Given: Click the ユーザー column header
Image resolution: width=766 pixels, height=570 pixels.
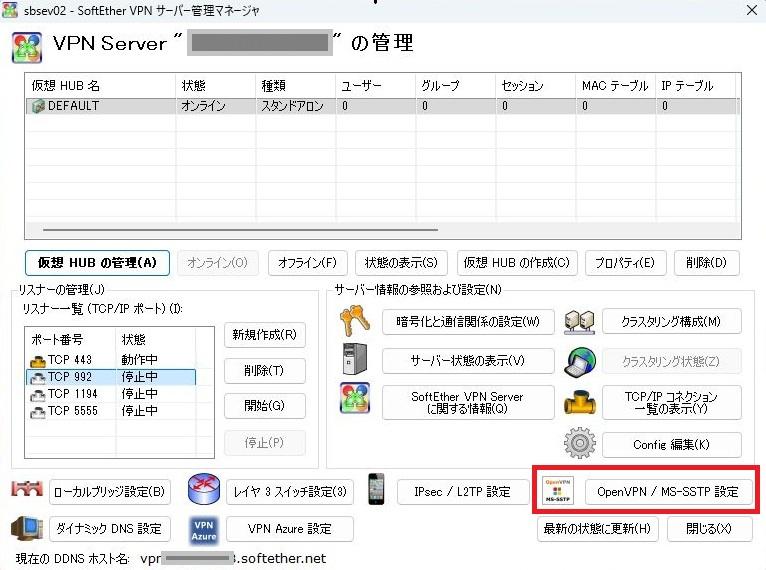Looking at the screenshot, I should pyautogui.click(x=376, y=86).
